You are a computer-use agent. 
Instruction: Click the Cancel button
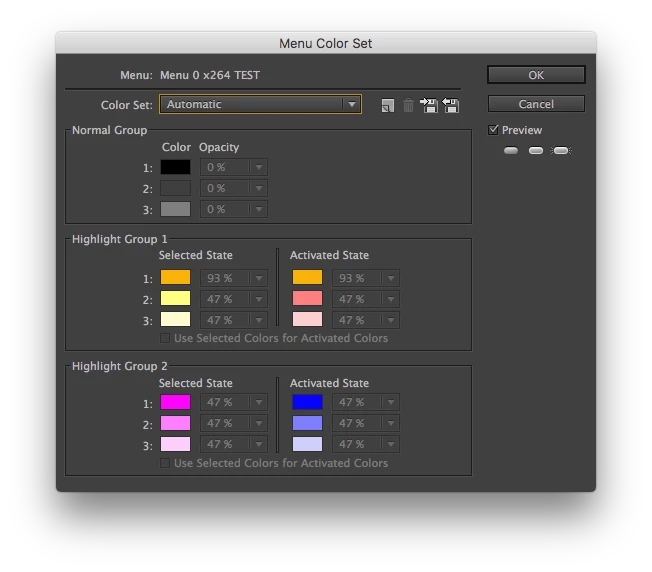point(536,104)
